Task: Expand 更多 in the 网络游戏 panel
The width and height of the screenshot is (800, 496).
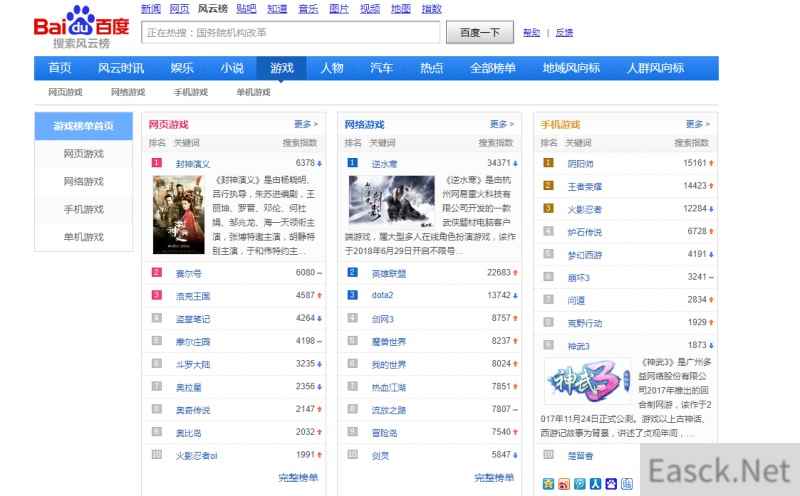Action: coord(502,125)
